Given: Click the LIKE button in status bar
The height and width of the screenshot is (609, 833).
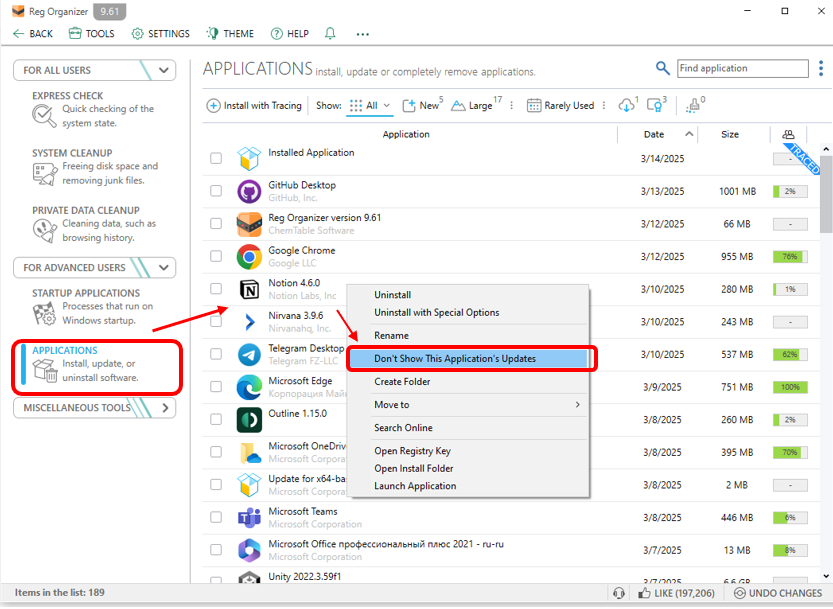Looking at the screenshot, I should coord(676,593).
